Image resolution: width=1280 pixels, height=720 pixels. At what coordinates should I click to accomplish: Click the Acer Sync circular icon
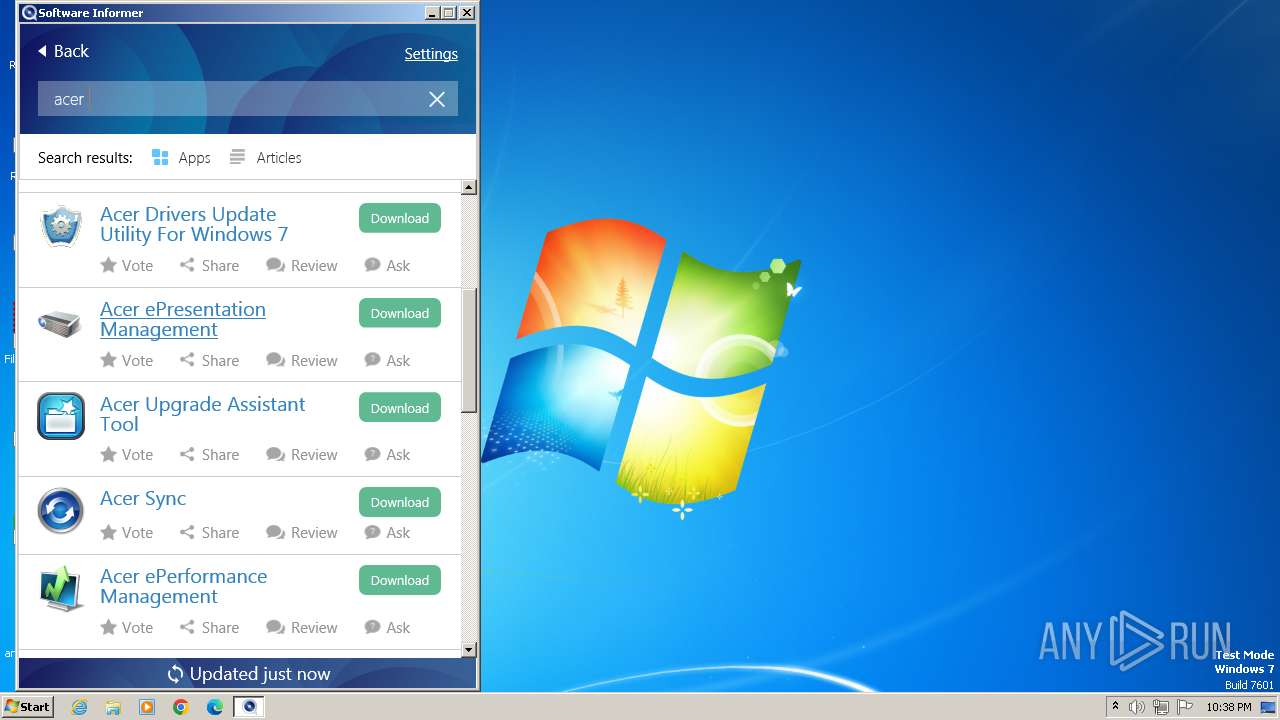[x=61, y=511]
